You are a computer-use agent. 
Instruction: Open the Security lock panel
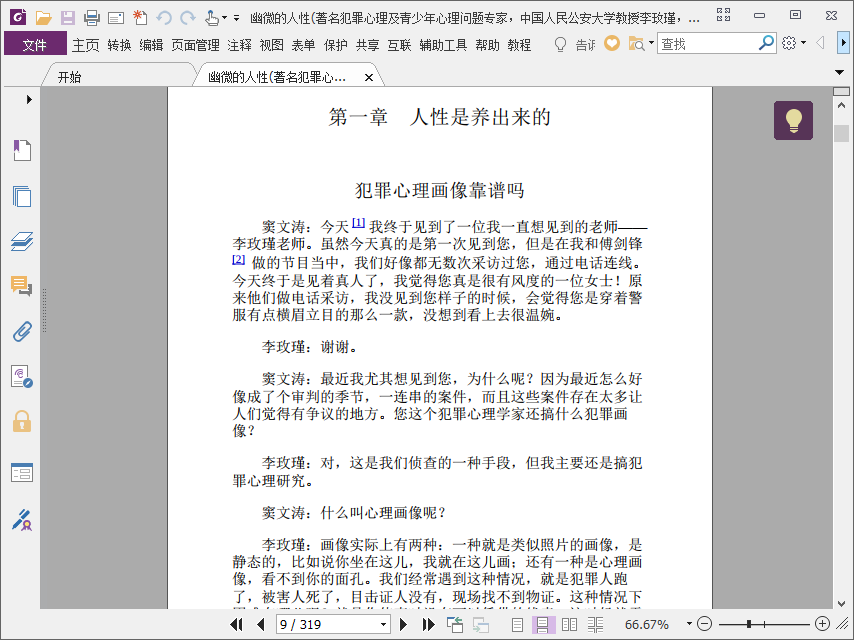point(22,422)
